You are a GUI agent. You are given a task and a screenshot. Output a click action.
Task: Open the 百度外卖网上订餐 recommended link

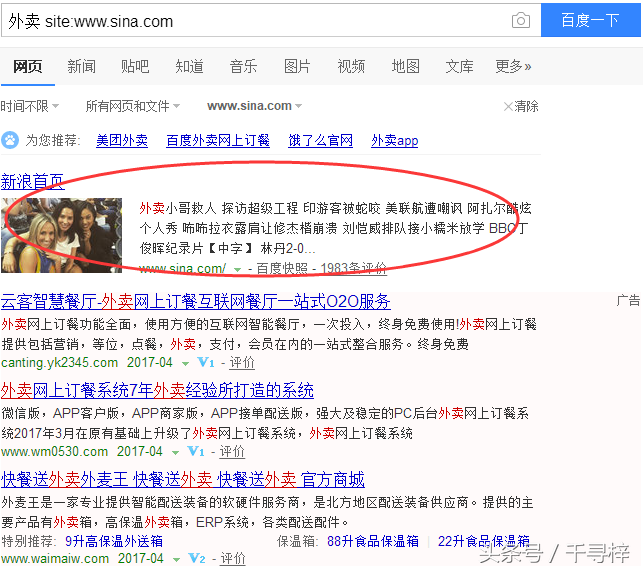click(x=218, y=141)
